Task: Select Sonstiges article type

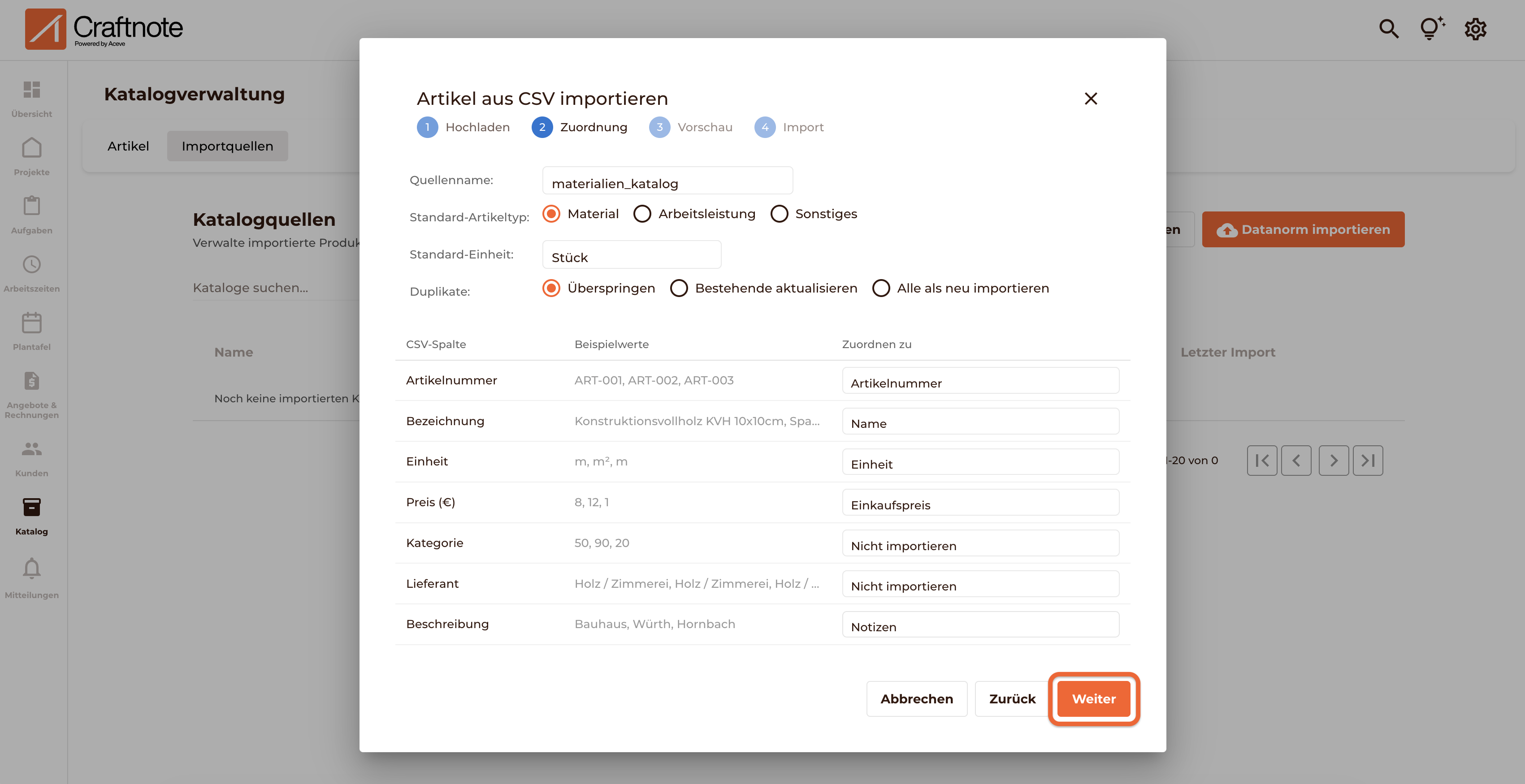Action: point(779,214)
